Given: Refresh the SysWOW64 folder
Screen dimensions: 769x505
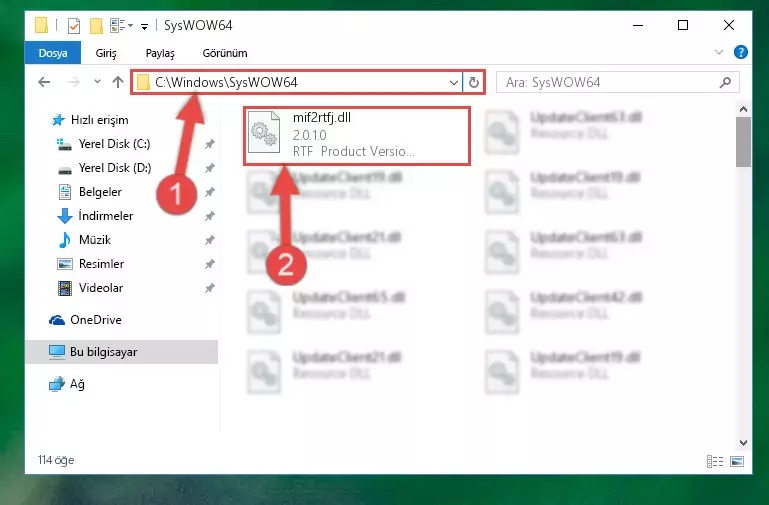Looking at the screenshot, I should click(473, 82).
